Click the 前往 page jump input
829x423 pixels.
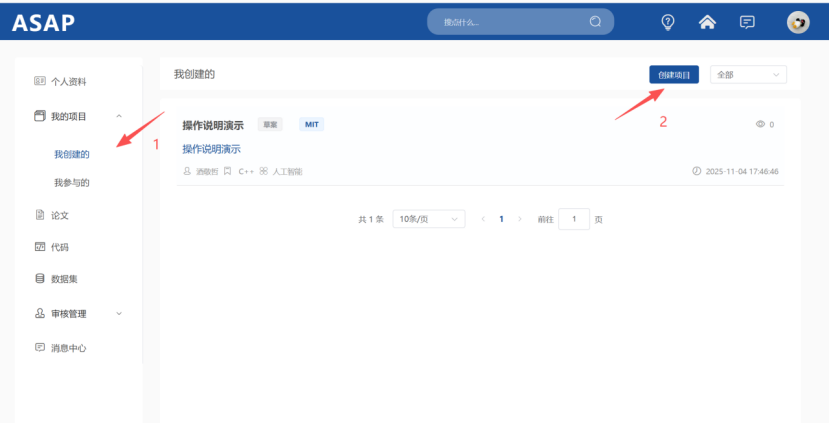point(574,219)
